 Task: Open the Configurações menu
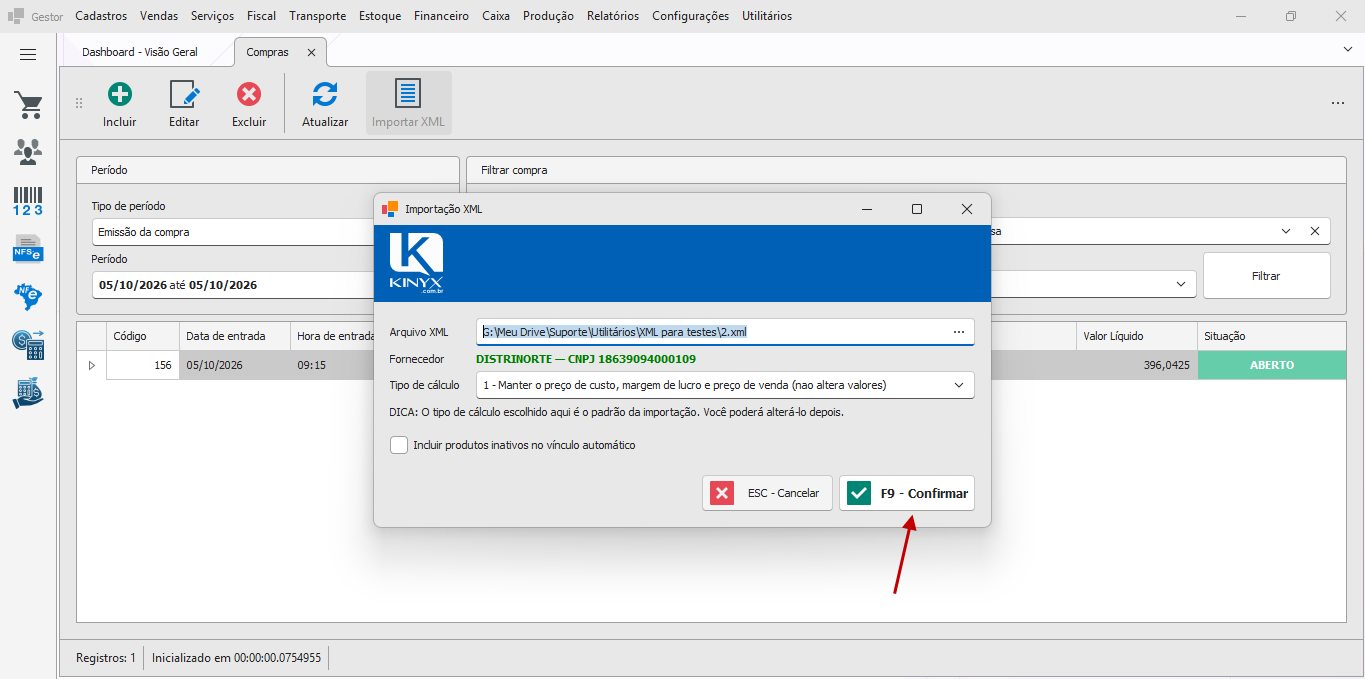[690, 16]
